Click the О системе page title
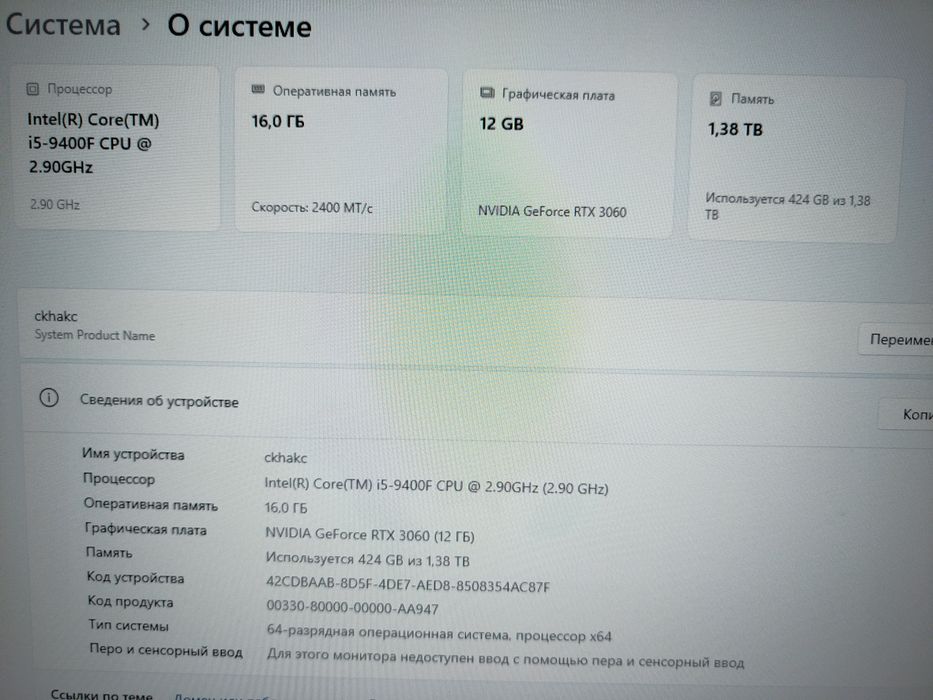The height and width of the screenshot is (700, 933). (x=239, y=26)
